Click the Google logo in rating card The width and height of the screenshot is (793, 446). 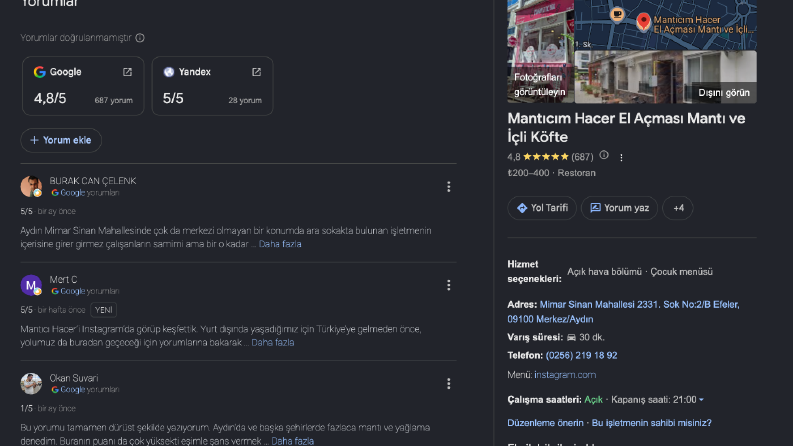[x=39, y=72]
